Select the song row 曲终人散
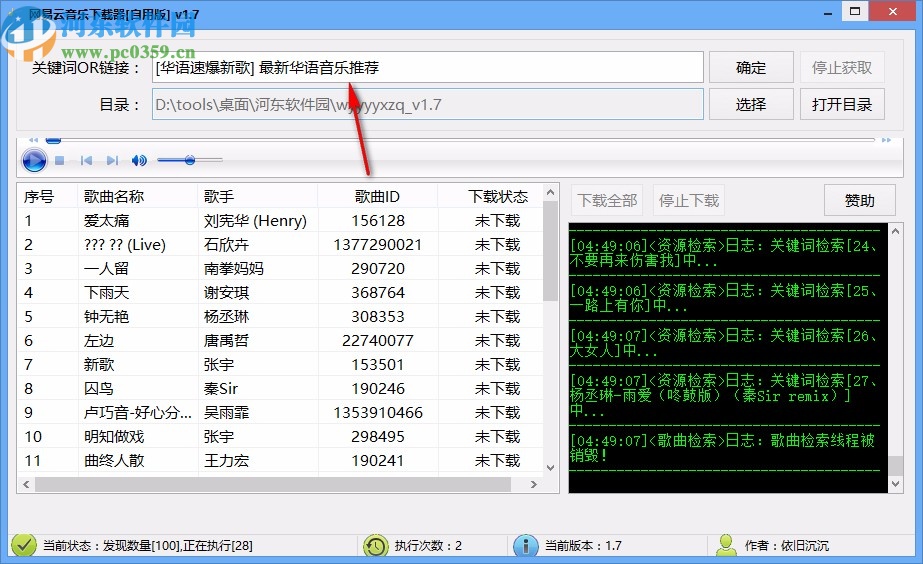923x564 pixels. [280, 460]
